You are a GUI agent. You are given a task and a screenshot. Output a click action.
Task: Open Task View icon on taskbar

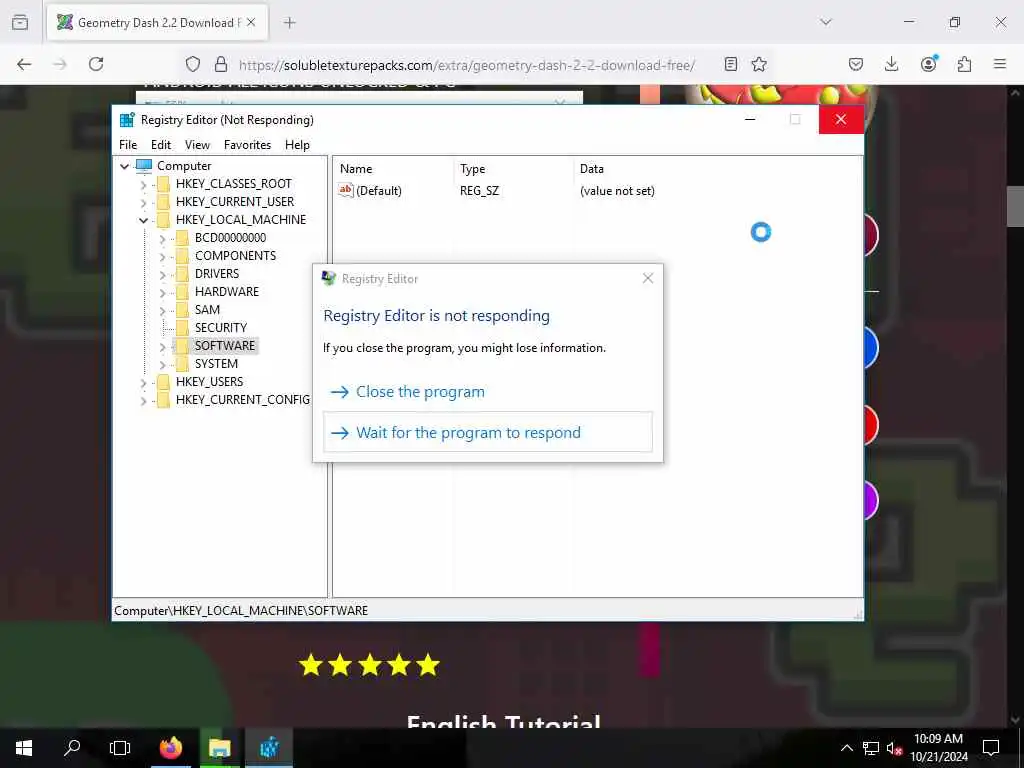pyautogui.click(x=120, y=748)
